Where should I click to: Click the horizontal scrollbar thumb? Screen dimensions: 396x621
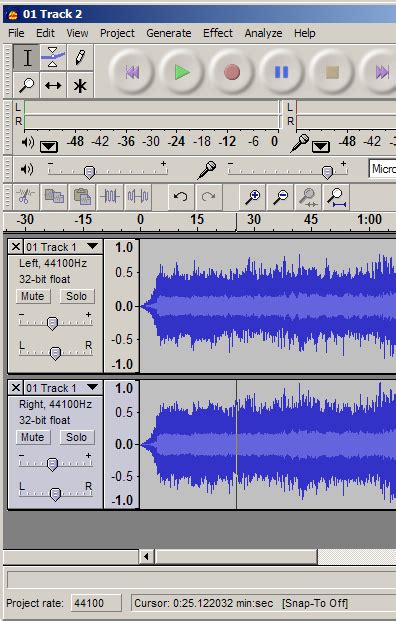(x=236, y=556)
